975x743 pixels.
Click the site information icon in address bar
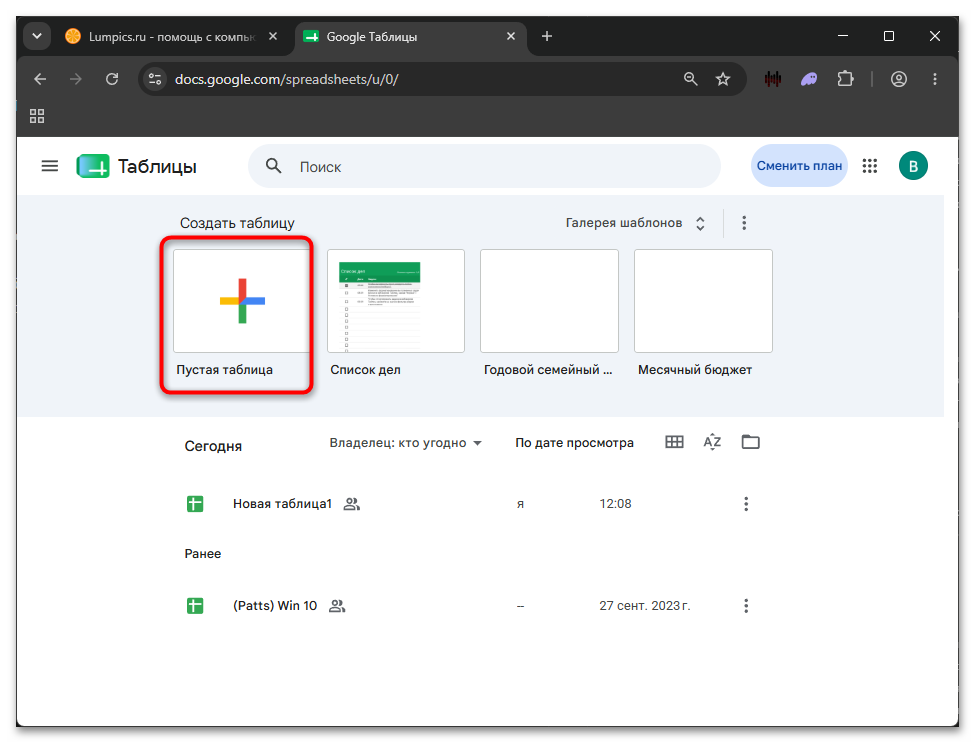click(155, 79)
